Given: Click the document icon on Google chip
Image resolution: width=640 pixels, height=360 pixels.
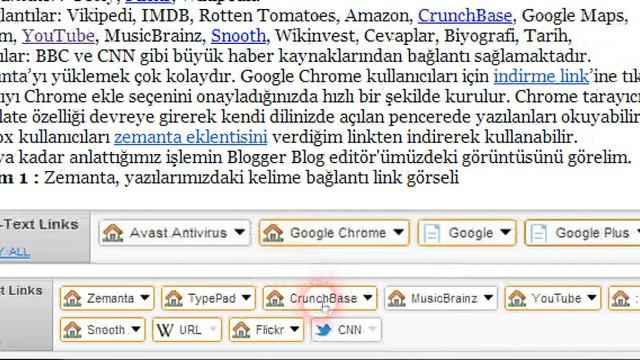Looking at the screenshot, I should (432, 233).
